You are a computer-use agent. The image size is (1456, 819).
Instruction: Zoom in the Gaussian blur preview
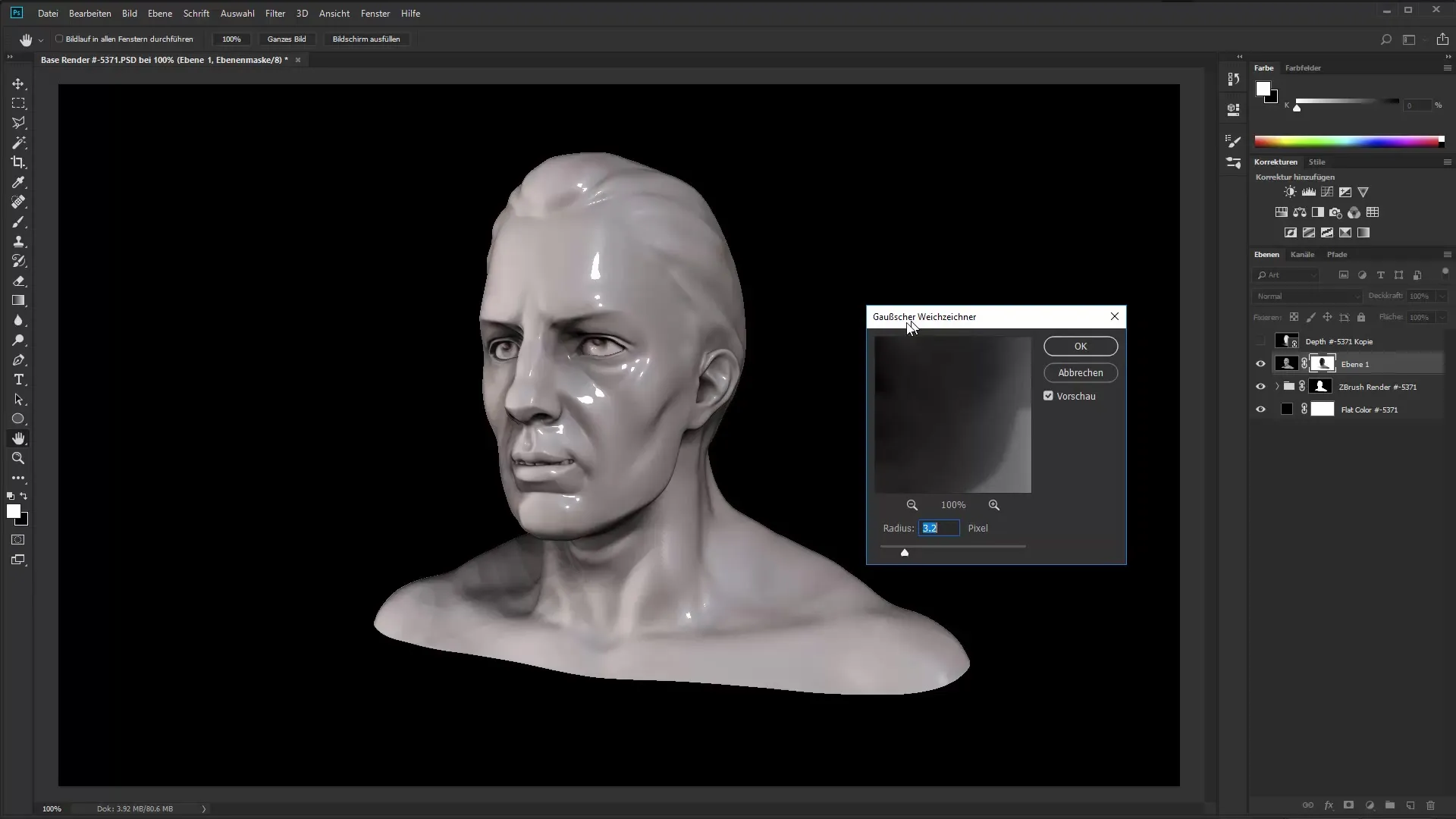[993, 505]
